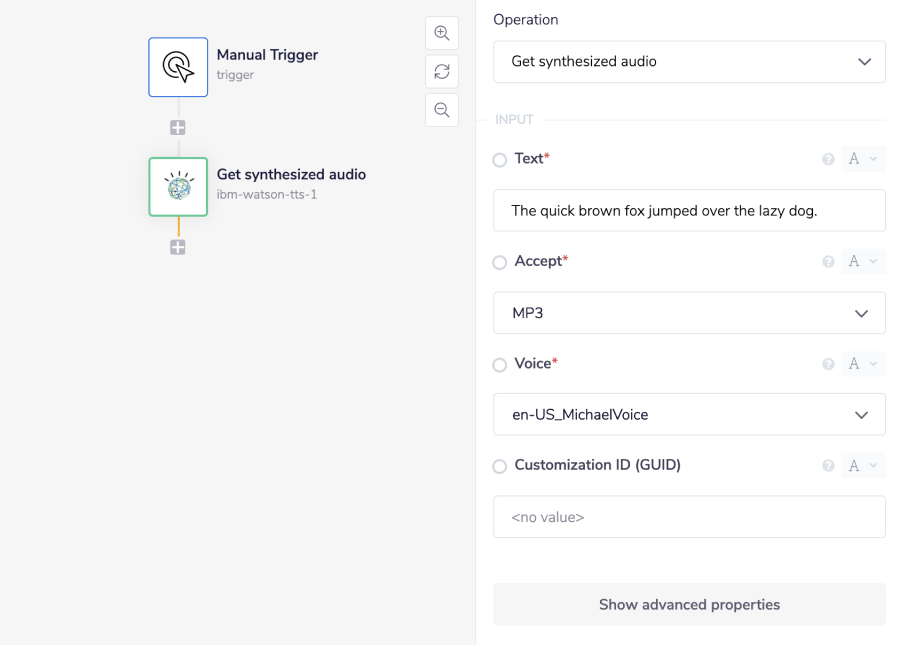This screenshot has width=900, height=645.
Task: Click the help icon beside Customization ID
Action: [x=828, y=466]
